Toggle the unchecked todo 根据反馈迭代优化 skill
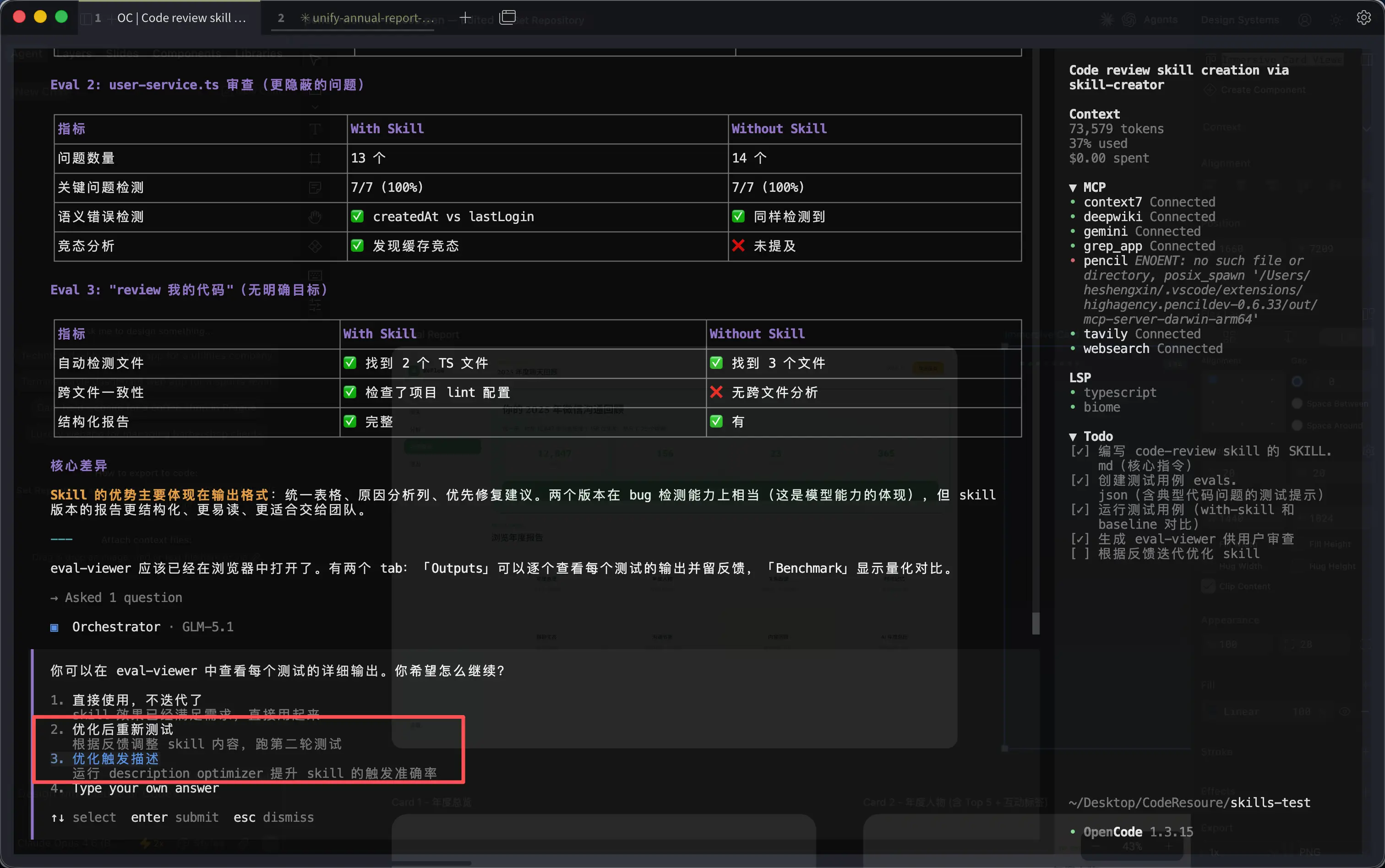1385x868 pixels. pyautogui.click(x=1080, y=553)
